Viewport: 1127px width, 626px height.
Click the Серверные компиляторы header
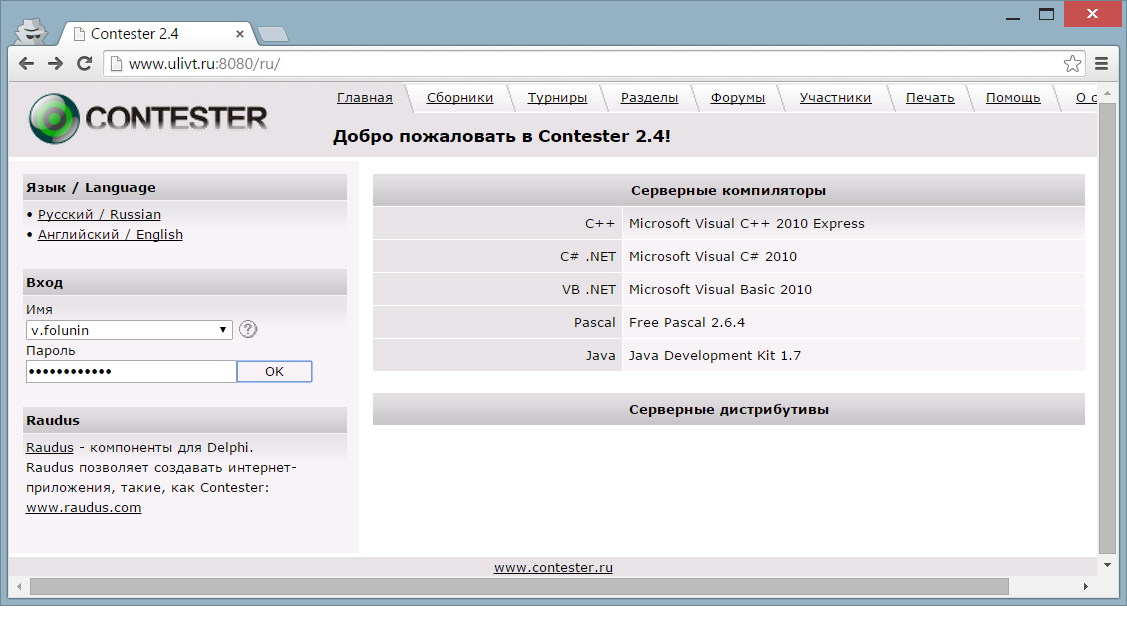729,190
